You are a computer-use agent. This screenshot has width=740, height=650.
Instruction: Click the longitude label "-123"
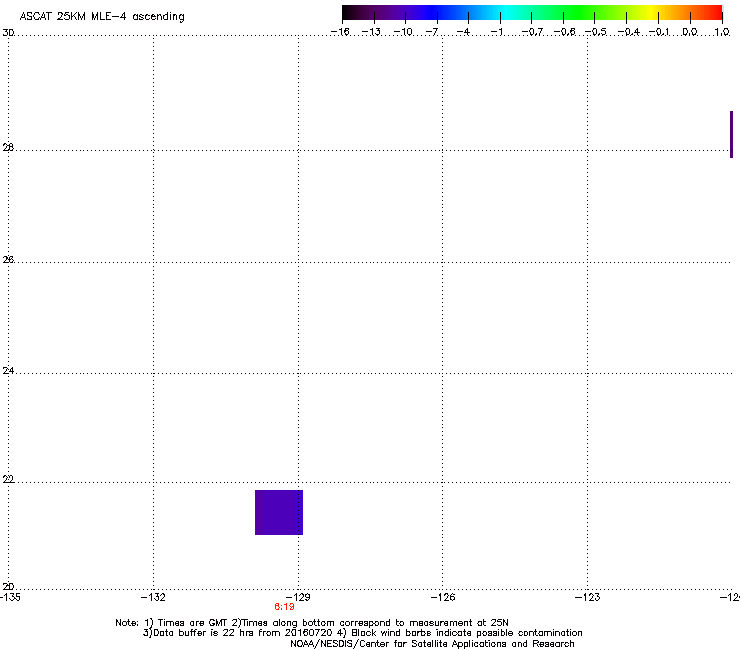pyautogui.click(x=588, y=597)
